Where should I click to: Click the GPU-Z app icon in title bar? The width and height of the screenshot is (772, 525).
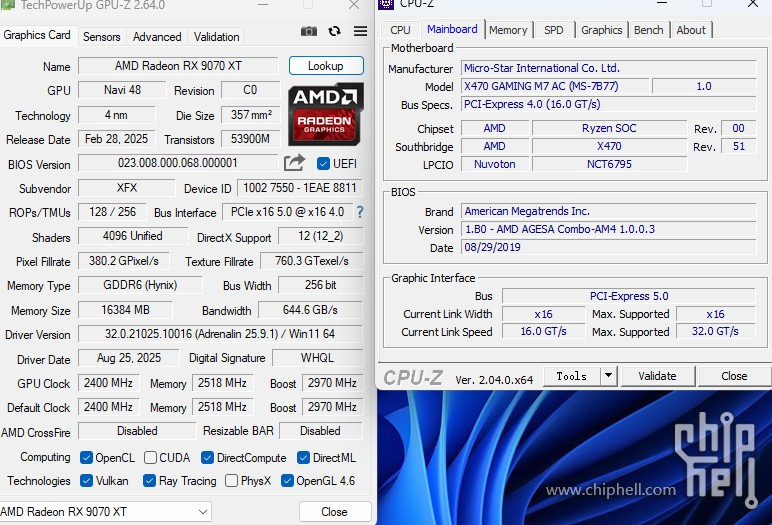[8, 5]
